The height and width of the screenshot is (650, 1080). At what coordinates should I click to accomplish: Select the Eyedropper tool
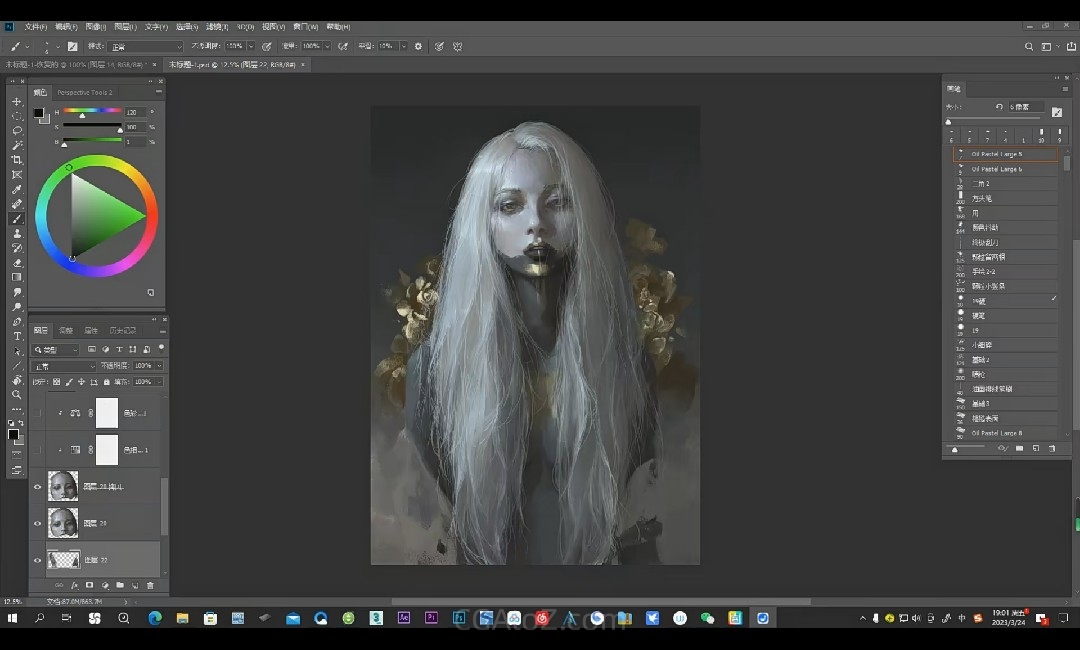click(17, 189)
